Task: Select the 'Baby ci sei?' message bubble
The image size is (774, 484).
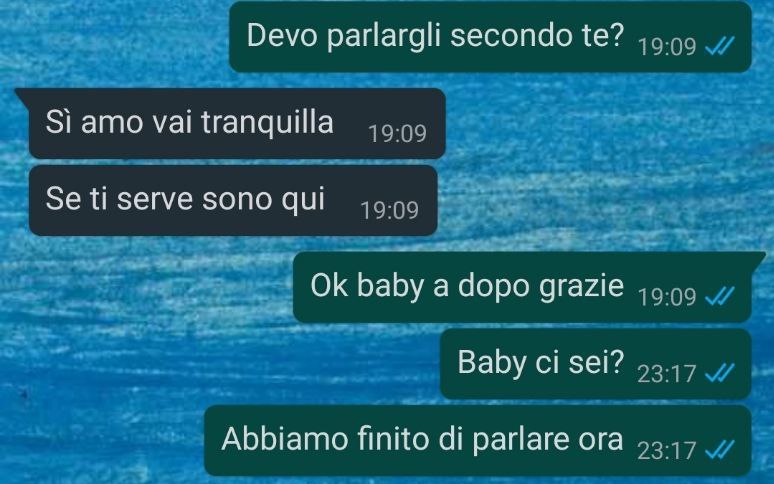Action: tap(596, 364)
